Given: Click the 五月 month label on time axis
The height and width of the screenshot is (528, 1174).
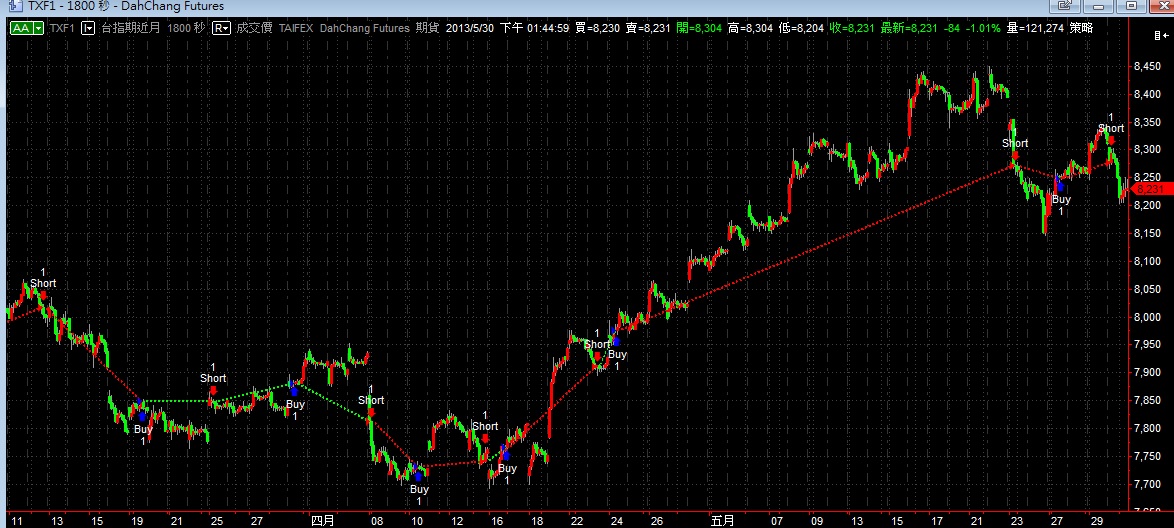Looking at the screenshot, I should tap(723, 520).
